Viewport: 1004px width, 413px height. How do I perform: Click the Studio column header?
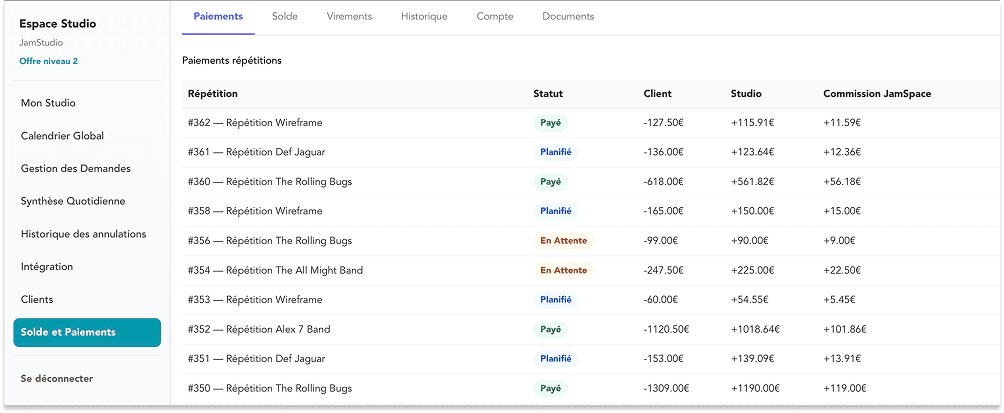(746, 94)
